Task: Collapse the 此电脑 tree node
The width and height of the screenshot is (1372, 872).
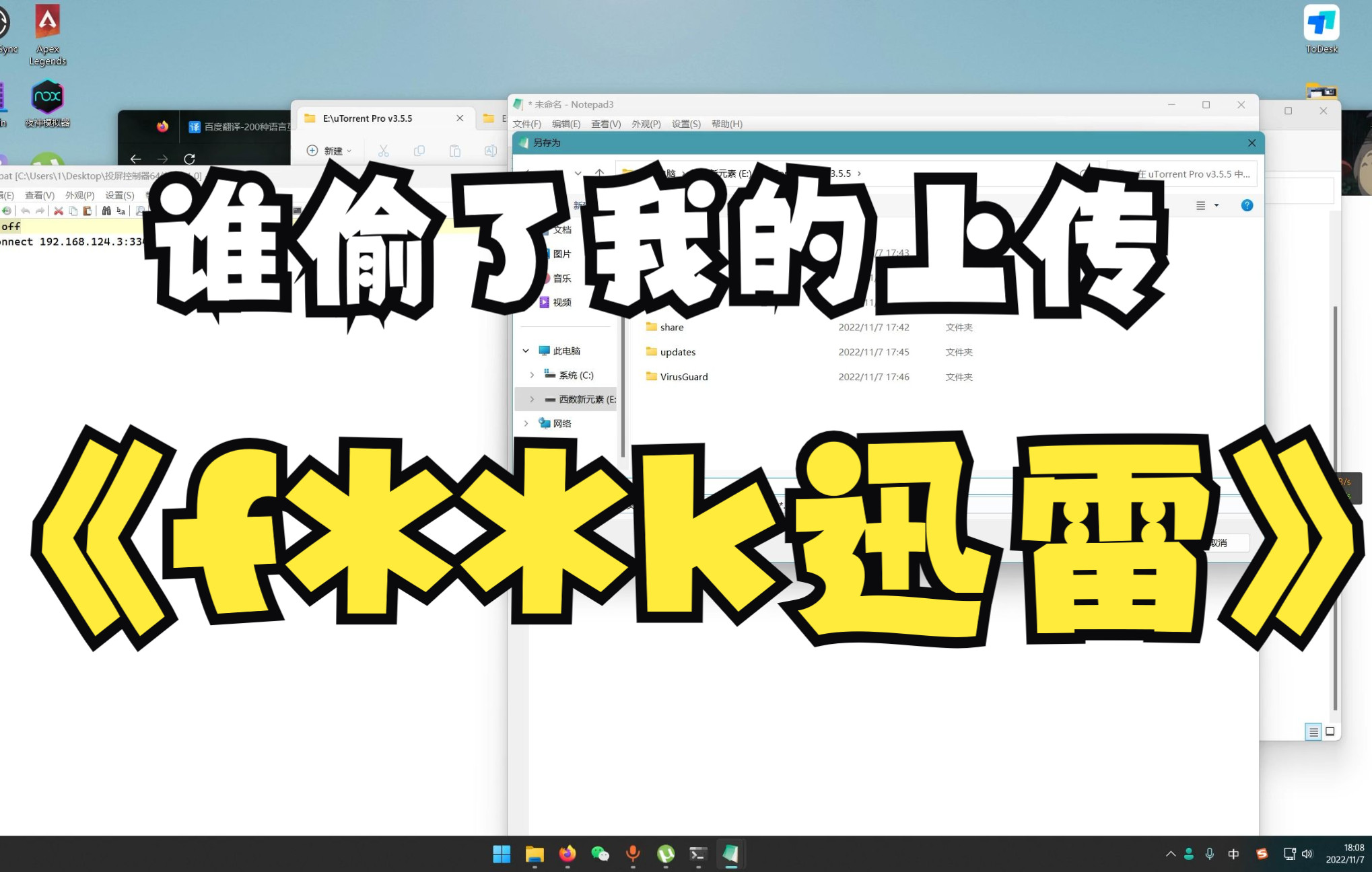Action: click(x=526, y=351)
